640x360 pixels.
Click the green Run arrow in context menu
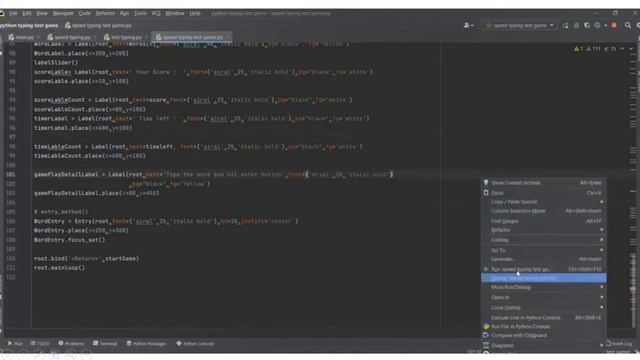pyautogui.click(x=486, y=269)
